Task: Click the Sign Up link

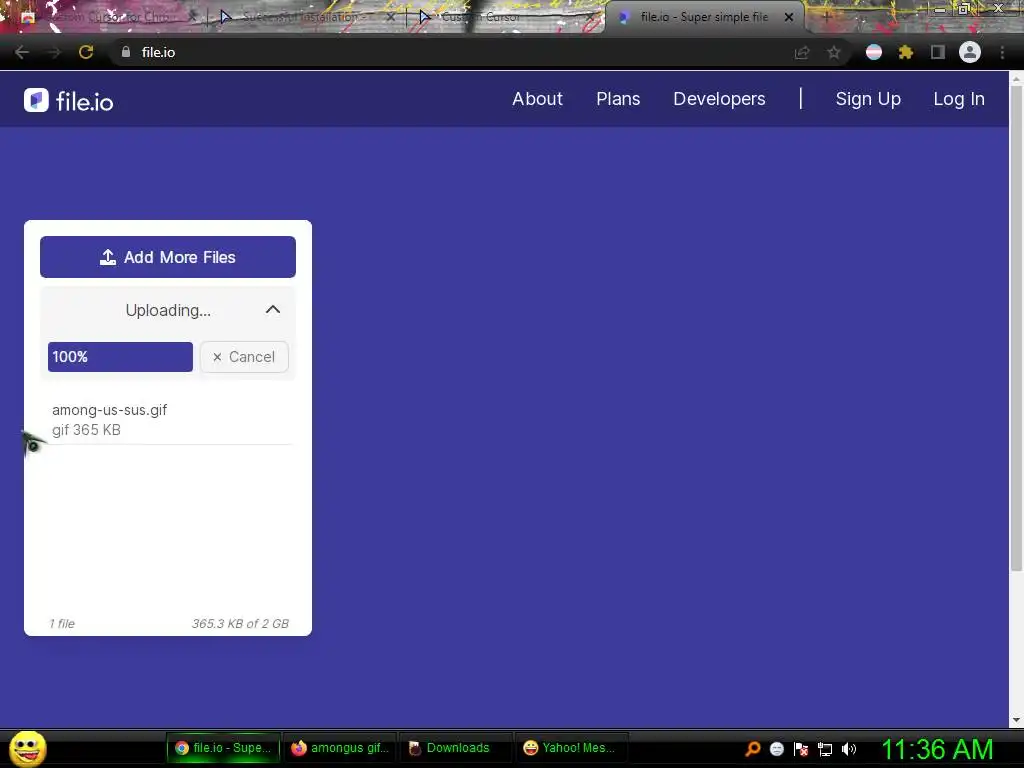Action: [868, 99]
